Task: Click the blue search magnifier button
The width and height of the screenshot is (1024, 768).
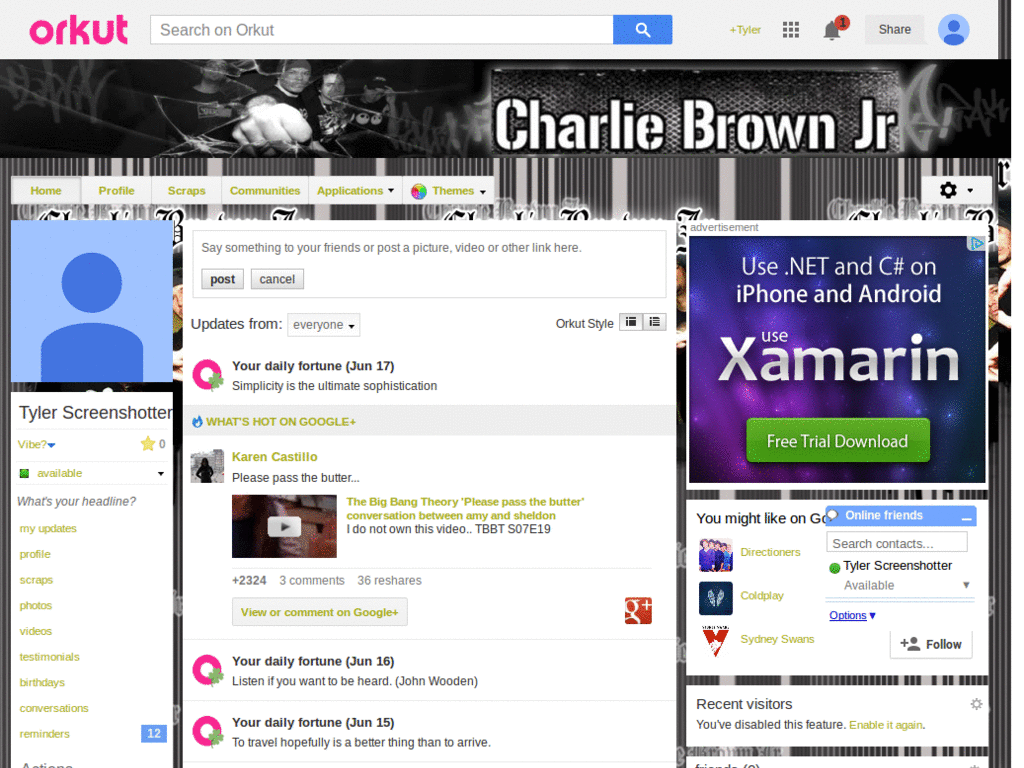Action: (x=642, y=30)
